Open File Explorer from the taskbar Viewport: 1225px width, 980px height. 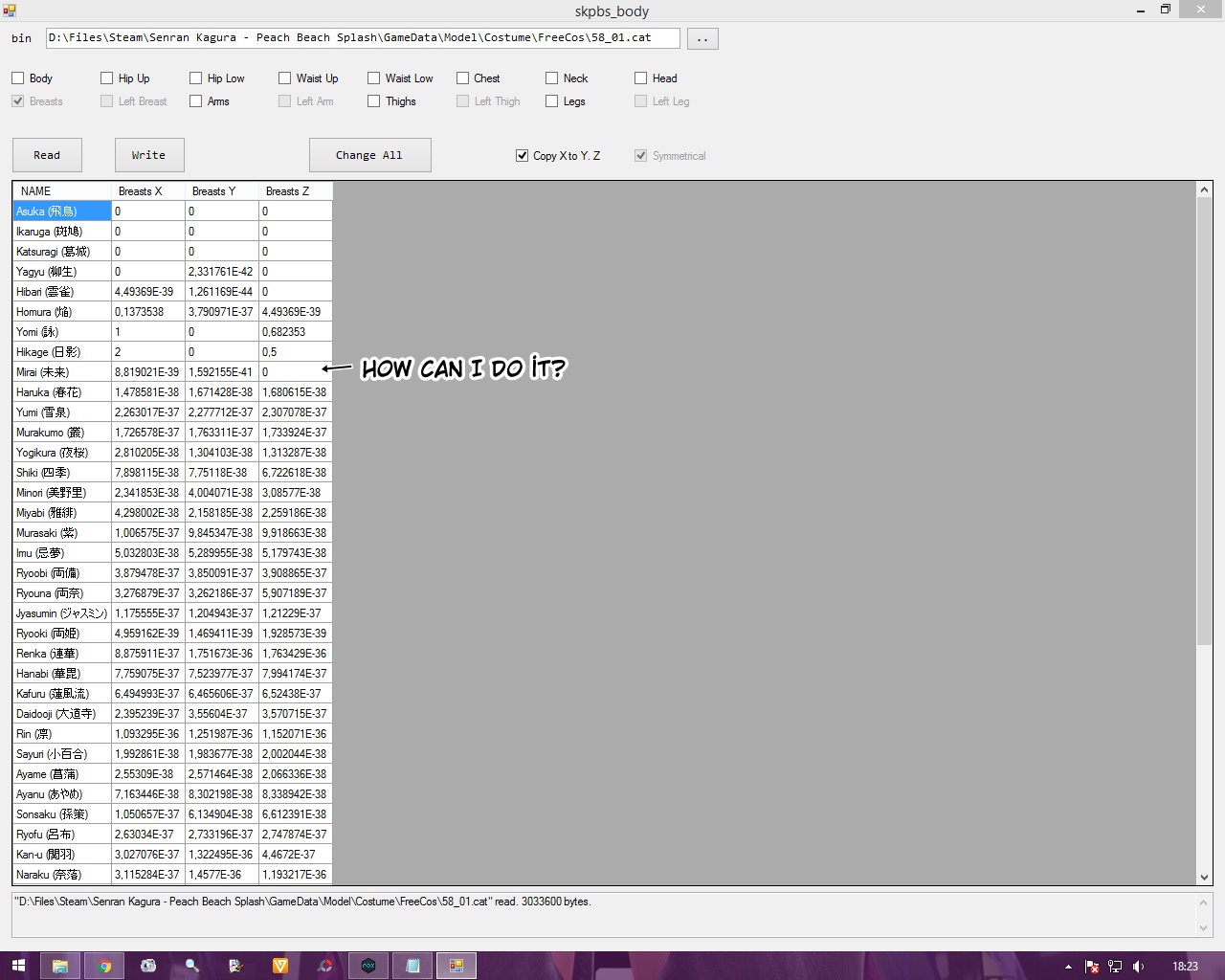point(59,966)
